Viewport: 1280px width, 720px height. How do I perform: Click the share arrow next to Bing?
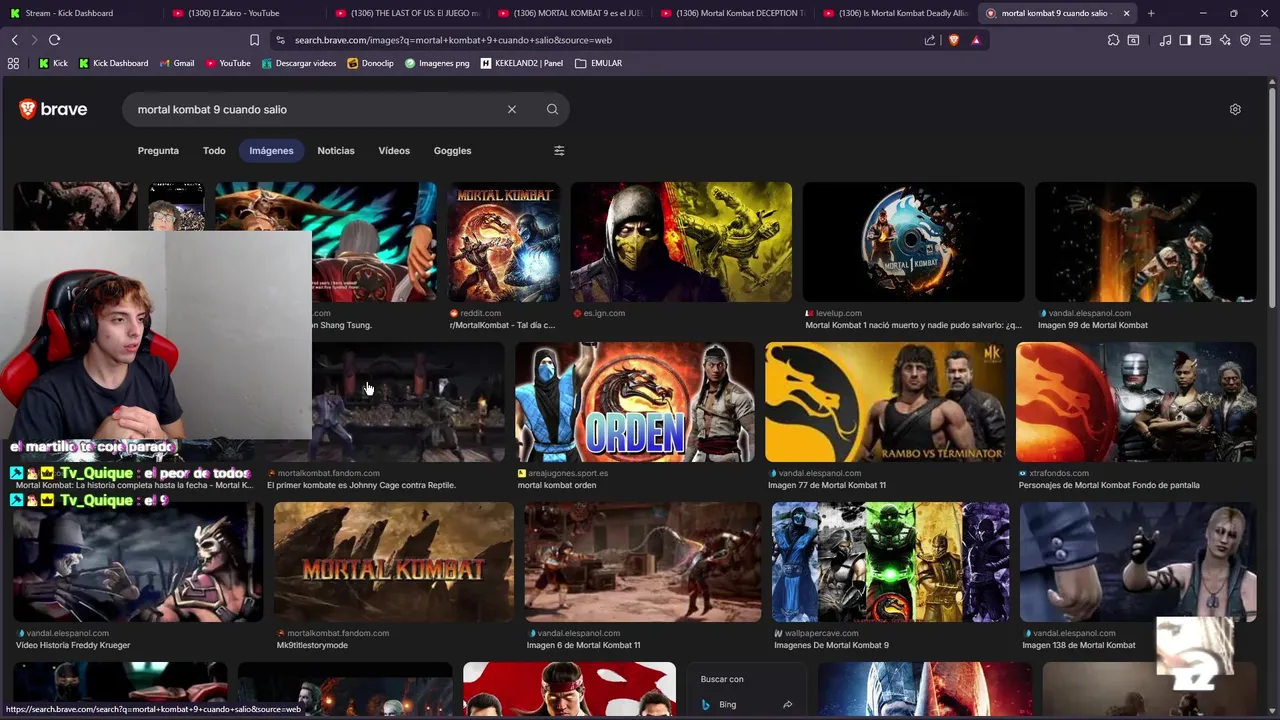click(x=787, y=704)
